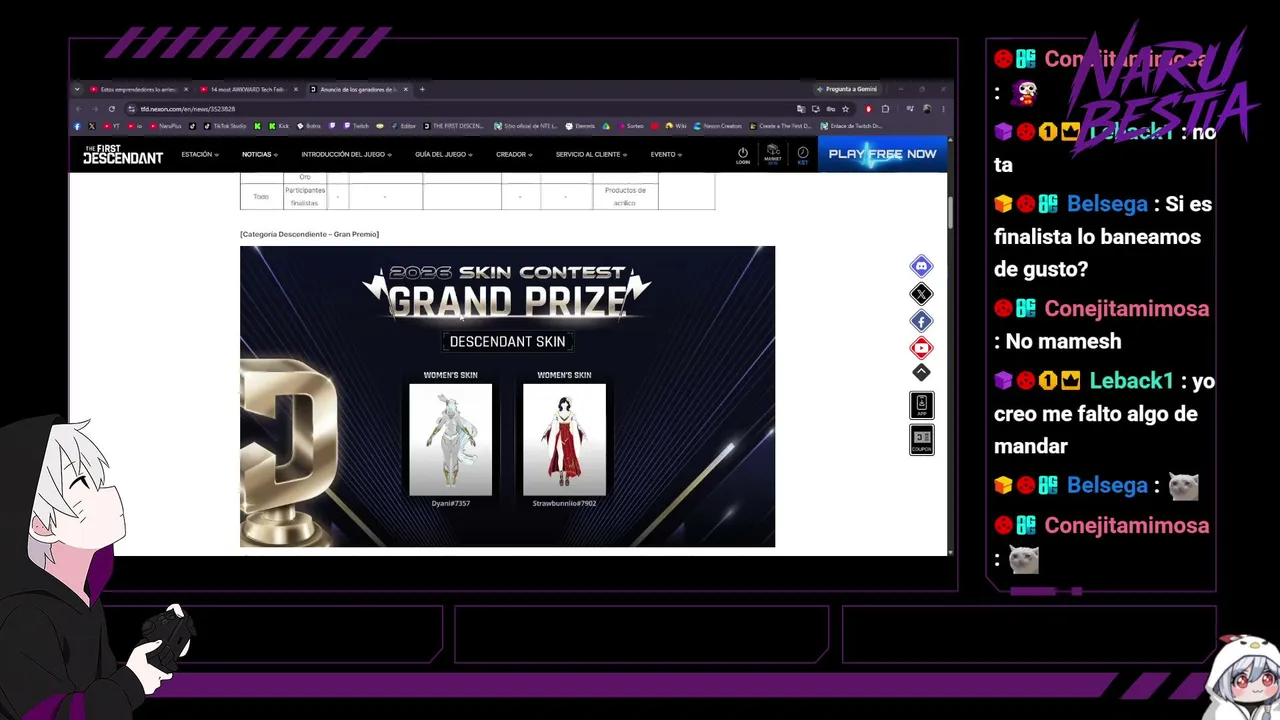1280x720 pixels.
Task: Click the 'DESCENDANT SKIN' label
Action: pos(507,342)
